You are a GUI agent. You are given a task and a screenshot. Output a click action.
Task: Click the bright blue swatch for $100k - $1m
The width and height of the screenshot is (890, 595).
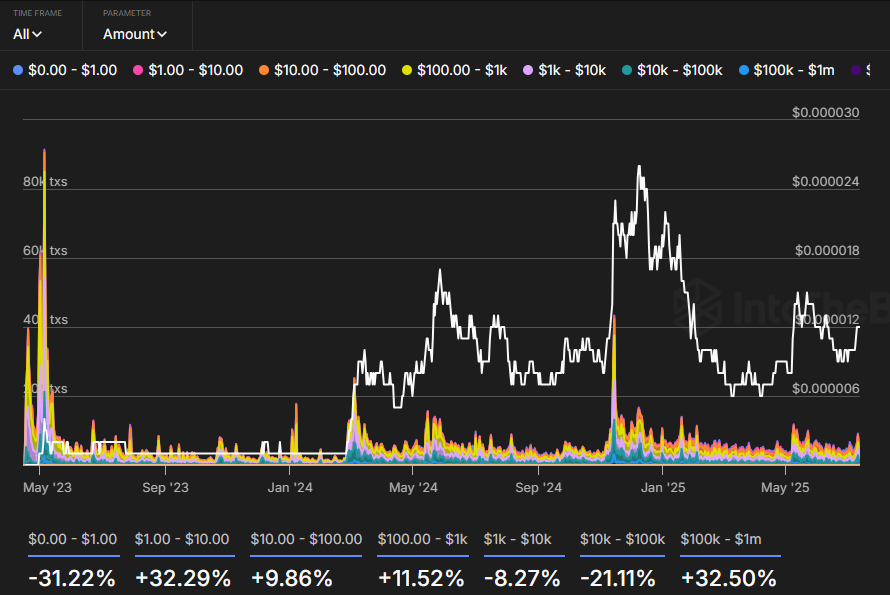[744, 70]
